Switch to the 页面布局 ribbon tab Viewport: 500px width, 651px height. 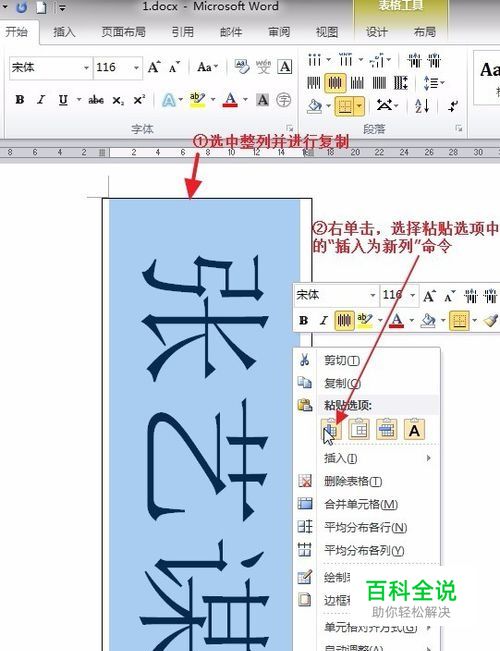[x=124, y=32]
